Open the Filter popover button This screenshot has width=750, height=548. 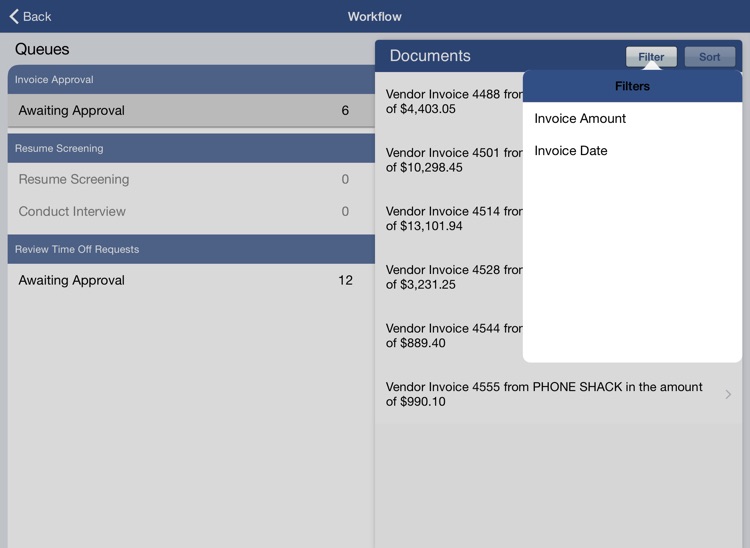(x=651, y=57)
